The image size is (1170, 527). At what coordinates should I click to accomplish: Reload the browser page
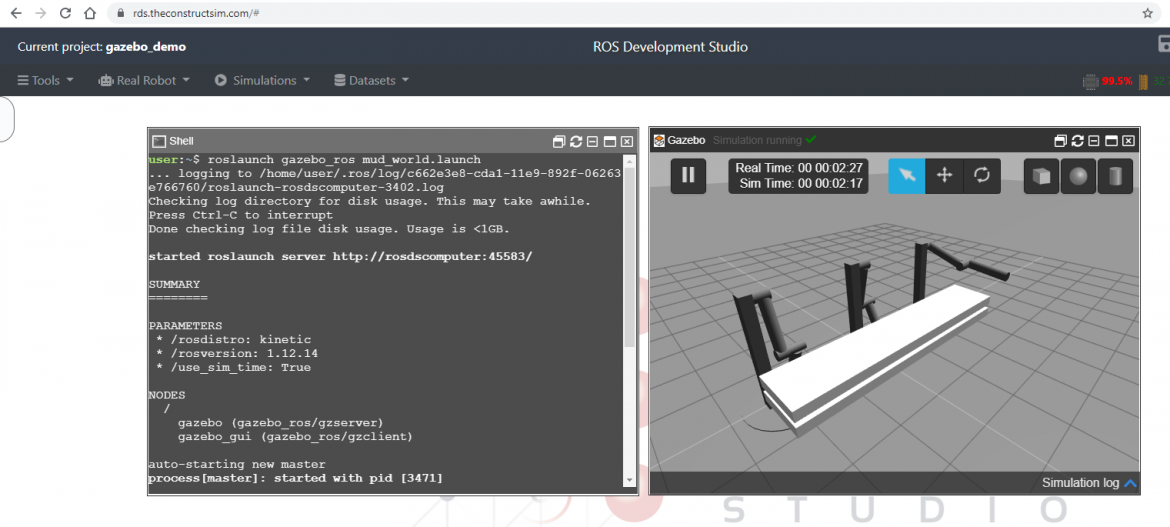pos(65,13)
